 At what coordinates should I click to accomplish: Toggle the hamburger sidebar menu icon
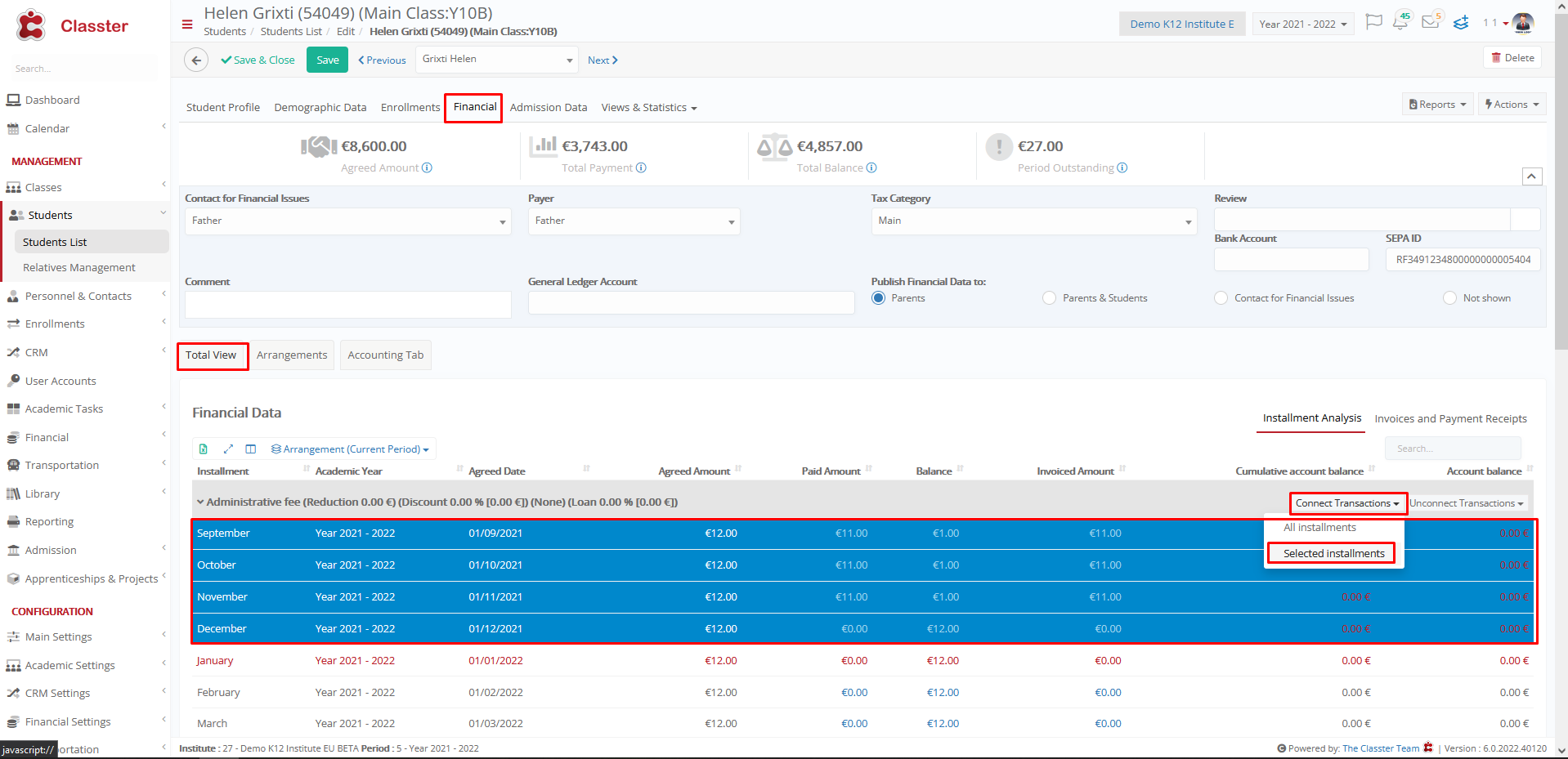187,25
